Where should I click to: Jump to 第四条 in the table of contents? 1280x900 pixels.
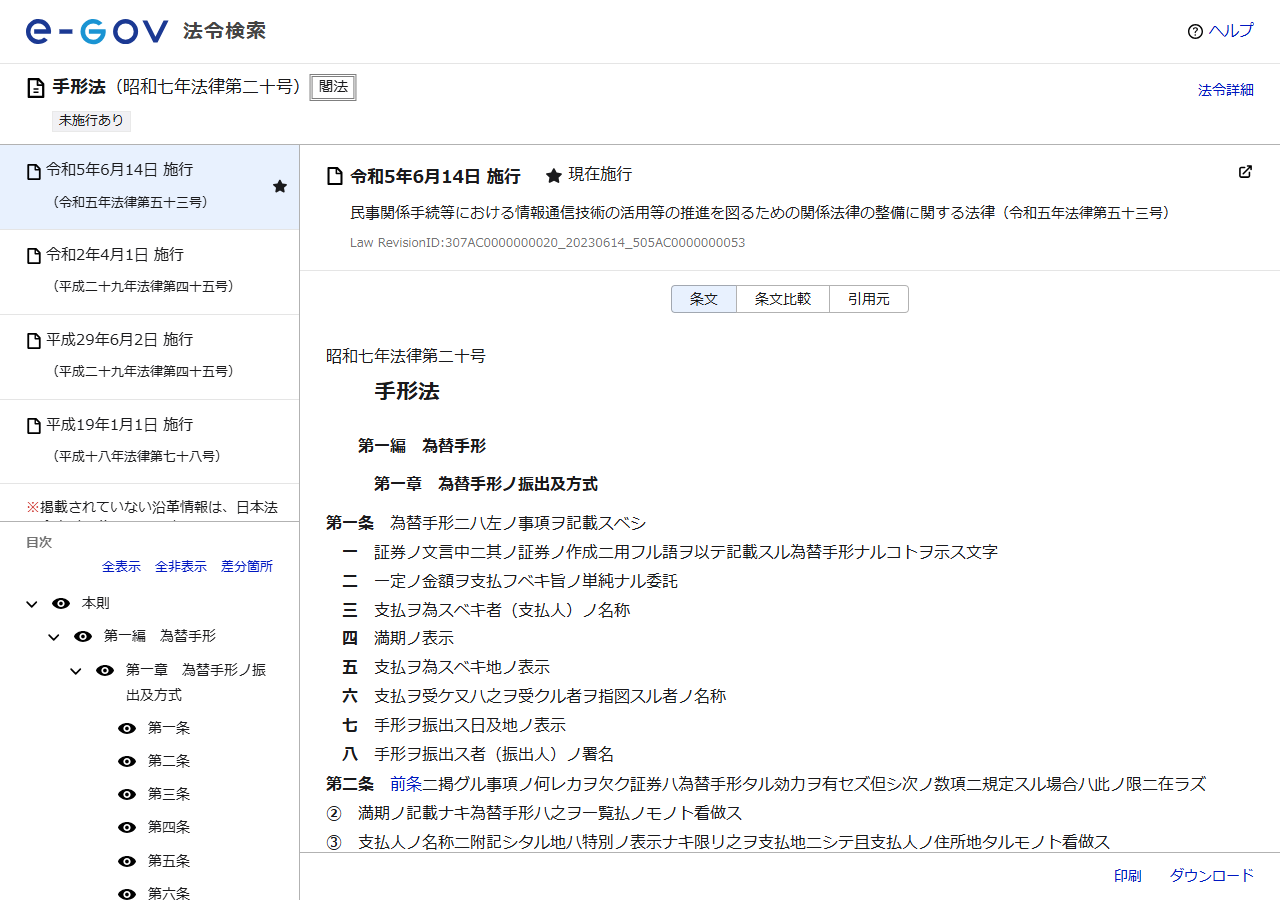(169, 827)
